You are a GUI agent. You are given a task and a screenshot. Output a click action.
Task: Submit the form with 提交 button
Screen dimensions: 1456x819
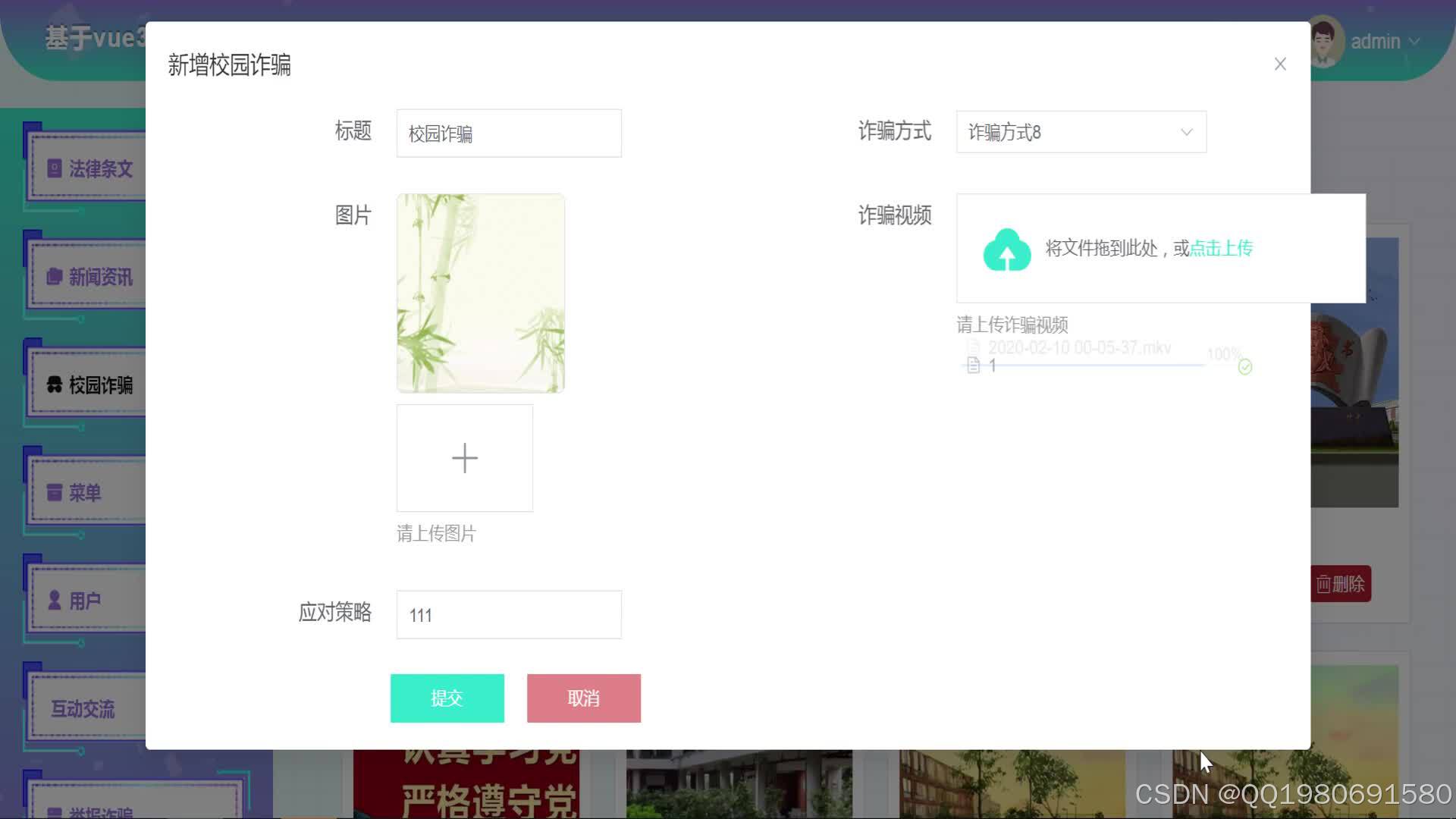click(447, 698)
